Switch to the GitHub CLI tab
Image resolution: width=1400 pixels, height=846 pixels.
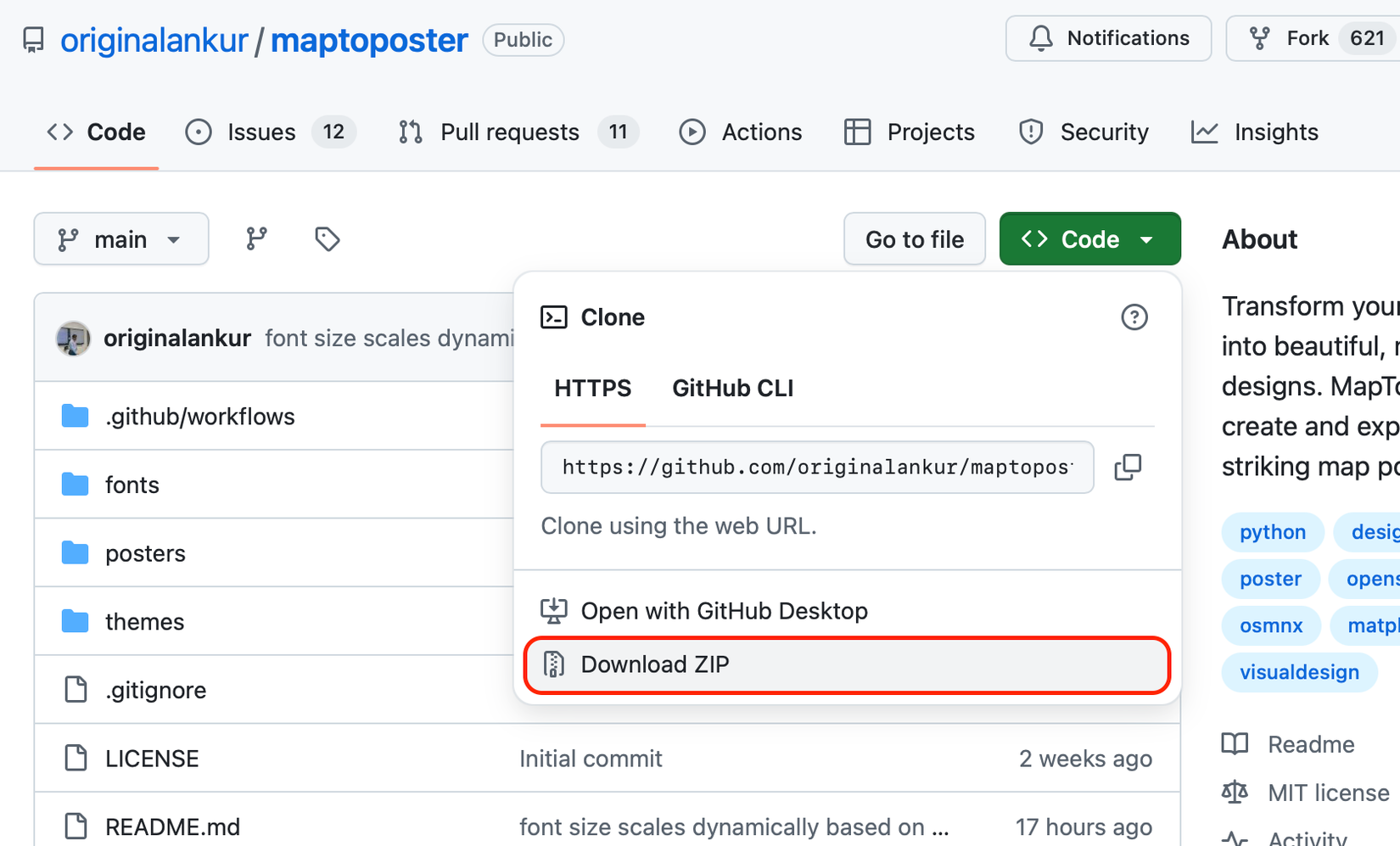732,389
